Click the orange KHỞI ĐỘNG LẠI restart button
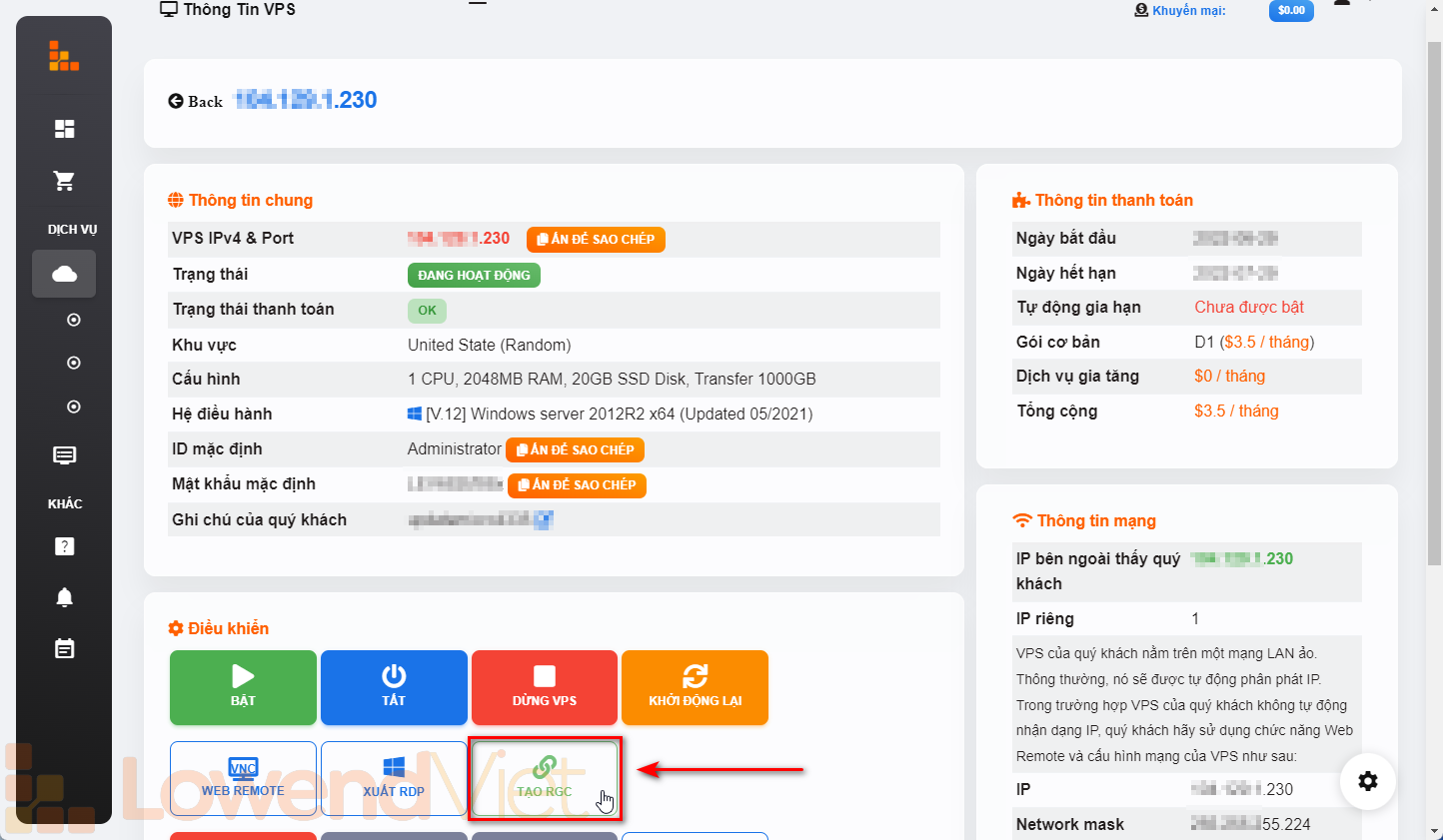Screen dimensions: 1443x840 pos(695,687)
